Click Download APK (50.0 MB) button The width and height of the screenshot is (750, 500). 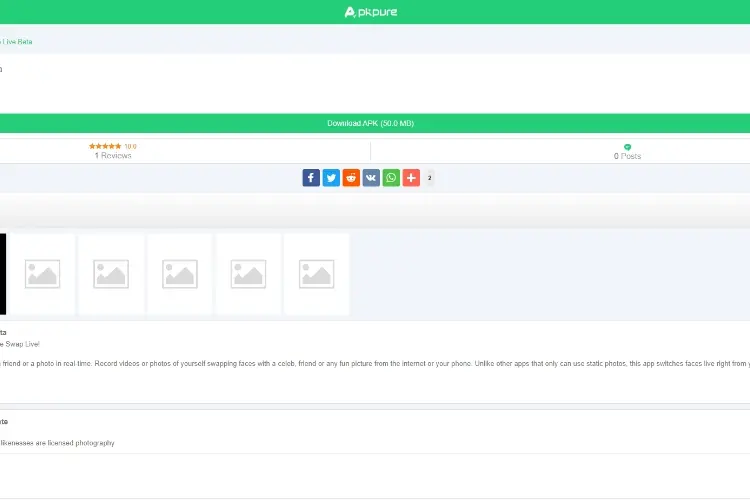click(370, 123)
